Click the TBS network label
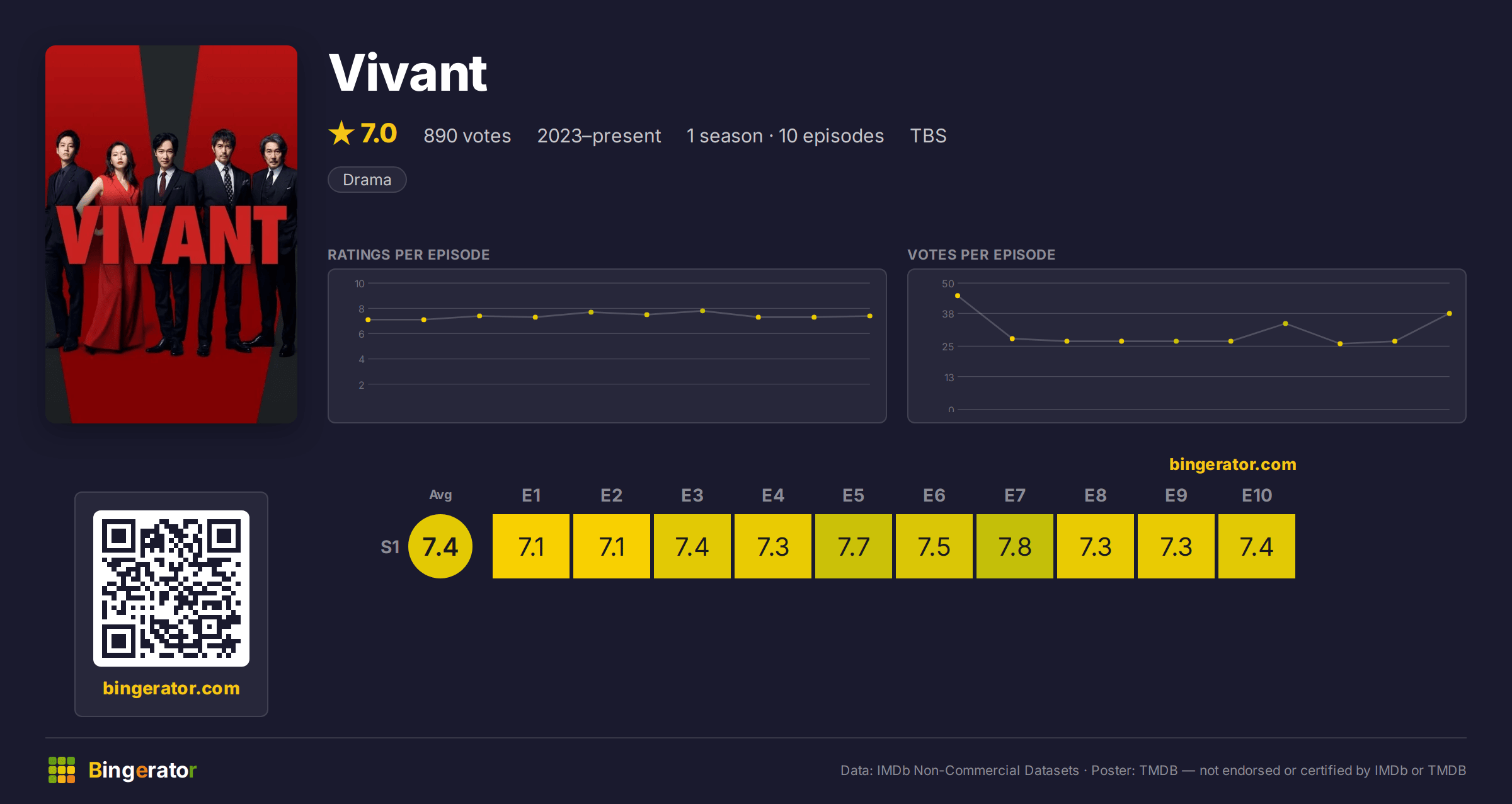 tap(928, 135)
